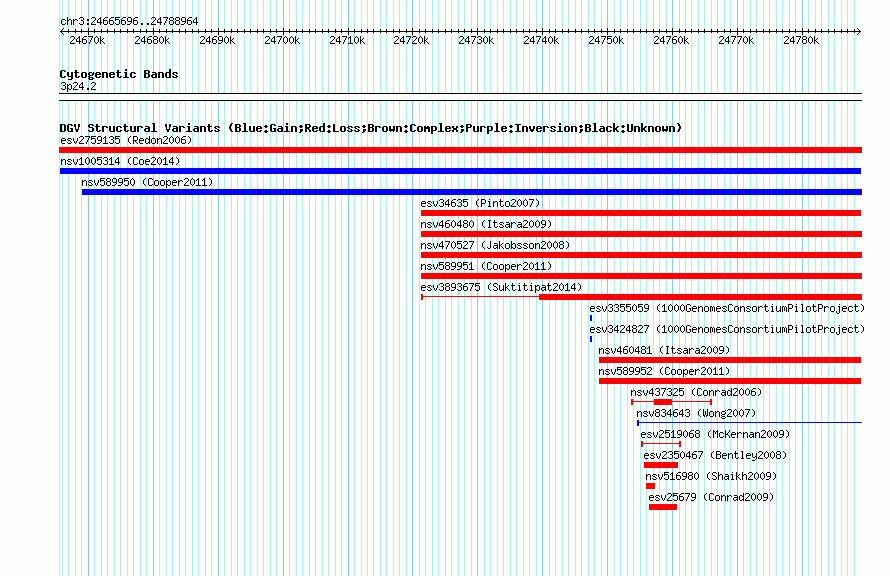This screenshot has width=890, height=576.
Task: Click the nsv589952 (Cooper2011) label
Action: click(x=664, y=371)
